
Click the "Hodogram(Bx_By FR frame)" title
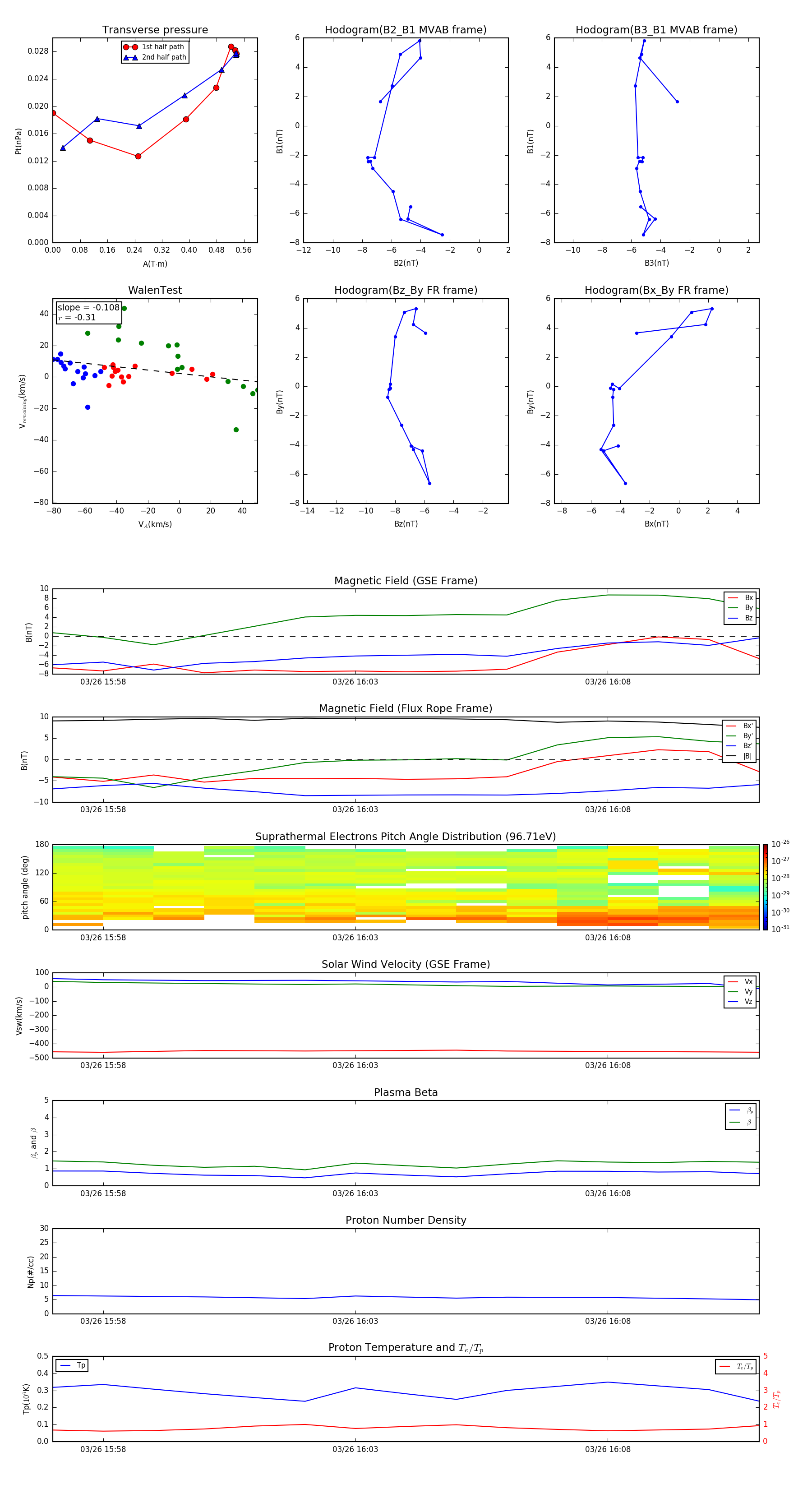point(656,290)
